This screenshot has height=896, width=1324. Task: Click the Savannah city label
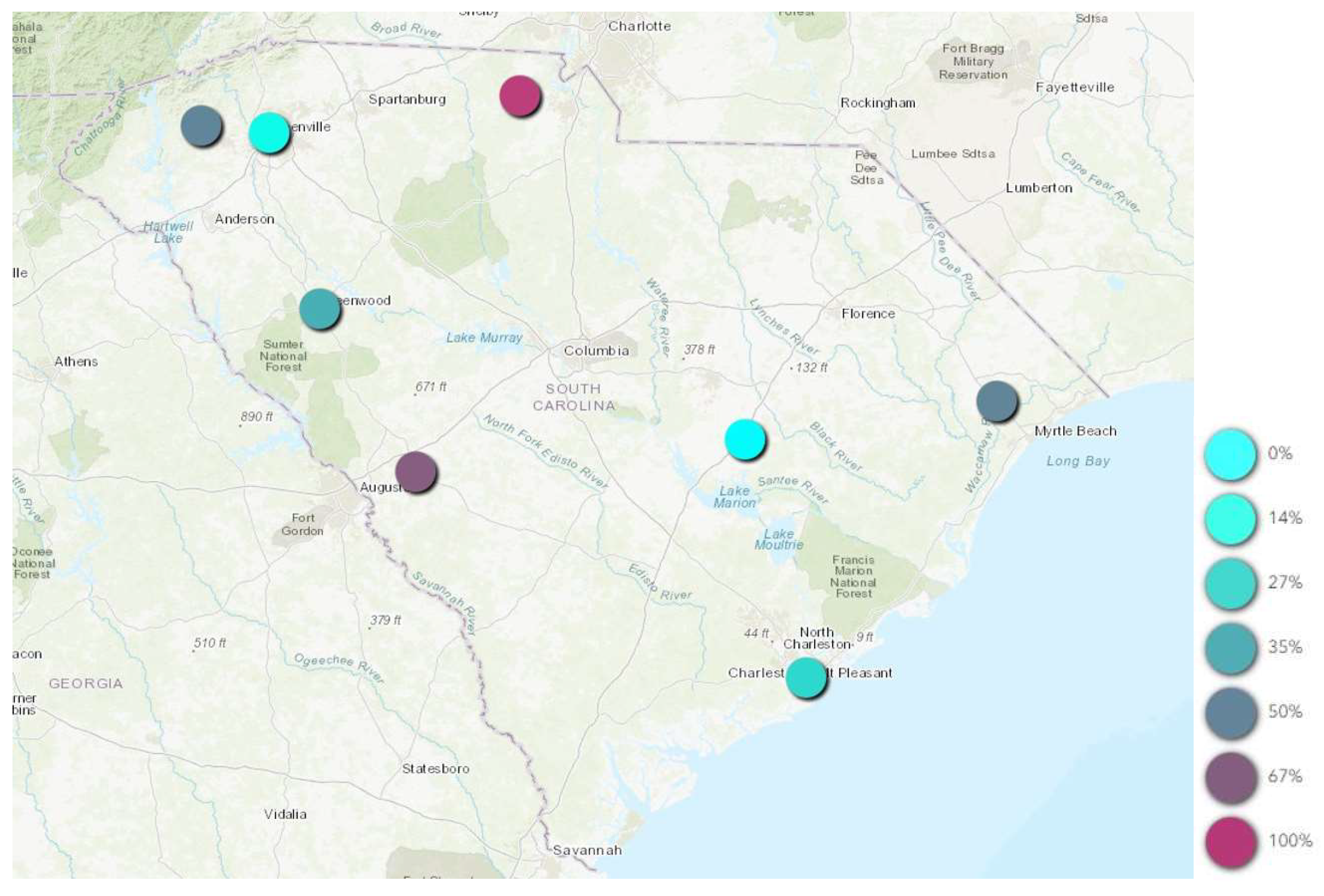coord(587,850)
